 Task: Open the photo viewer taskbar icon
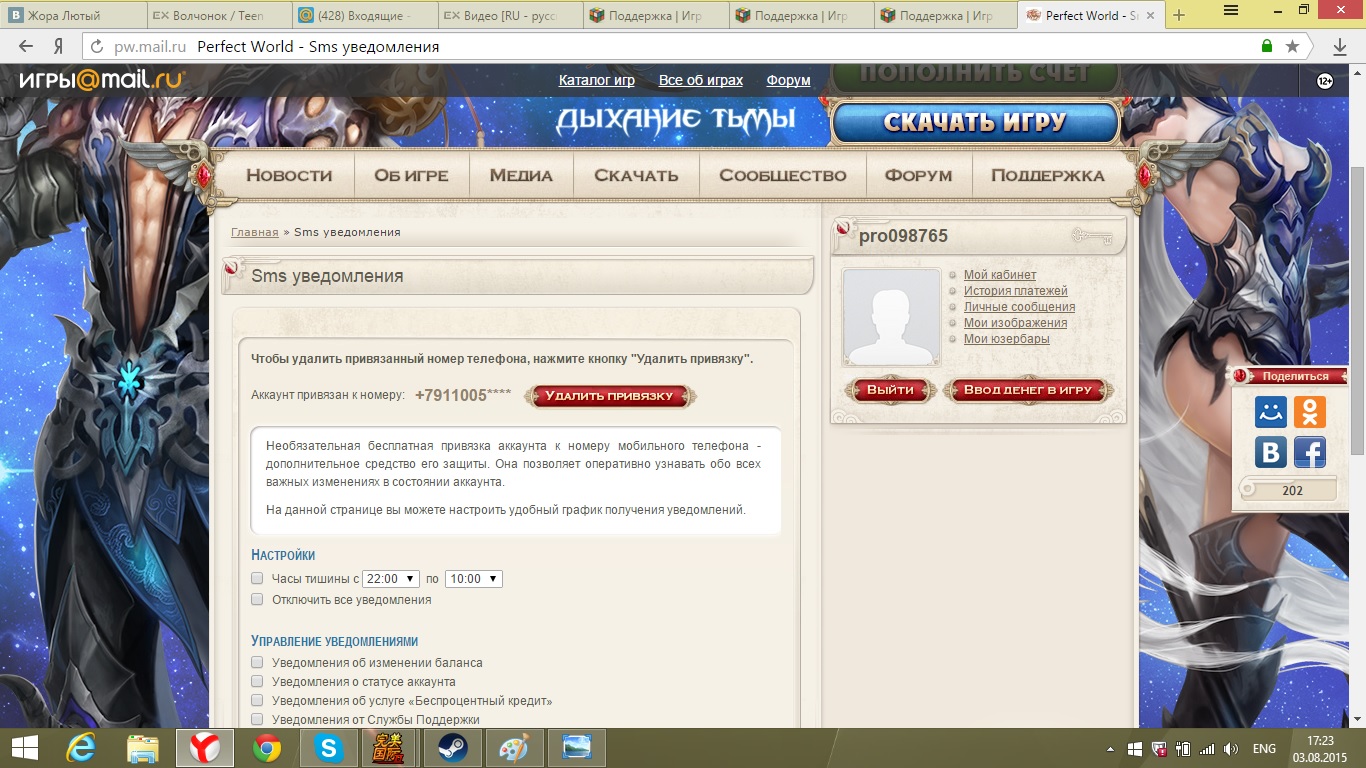coord(576,747)
